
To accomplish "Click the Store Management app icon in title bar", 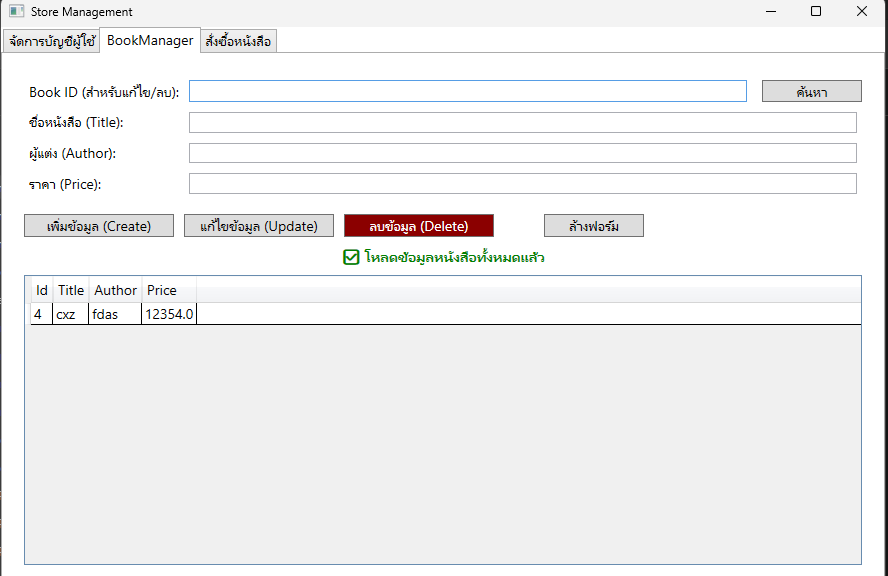I will (x=16, y=12).
